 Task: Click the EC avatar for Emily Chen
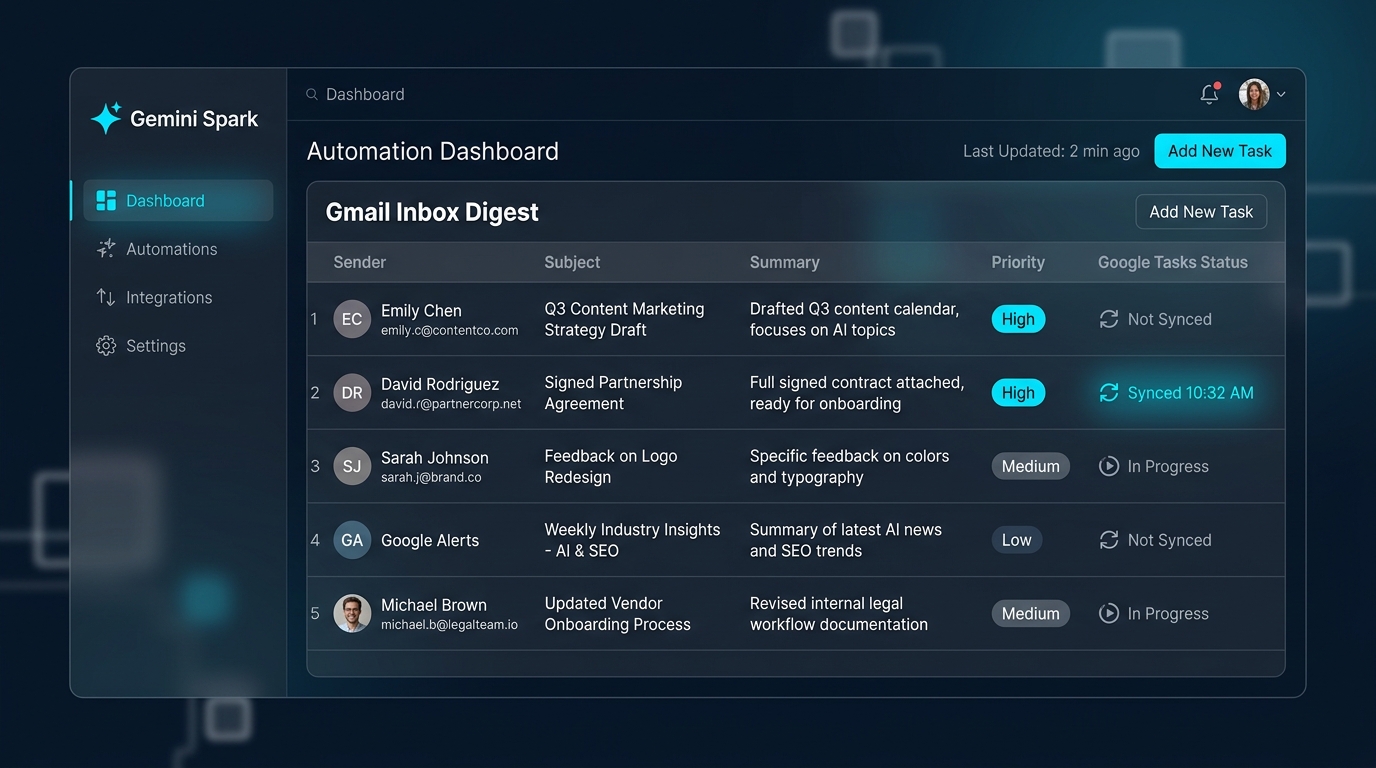352,319
